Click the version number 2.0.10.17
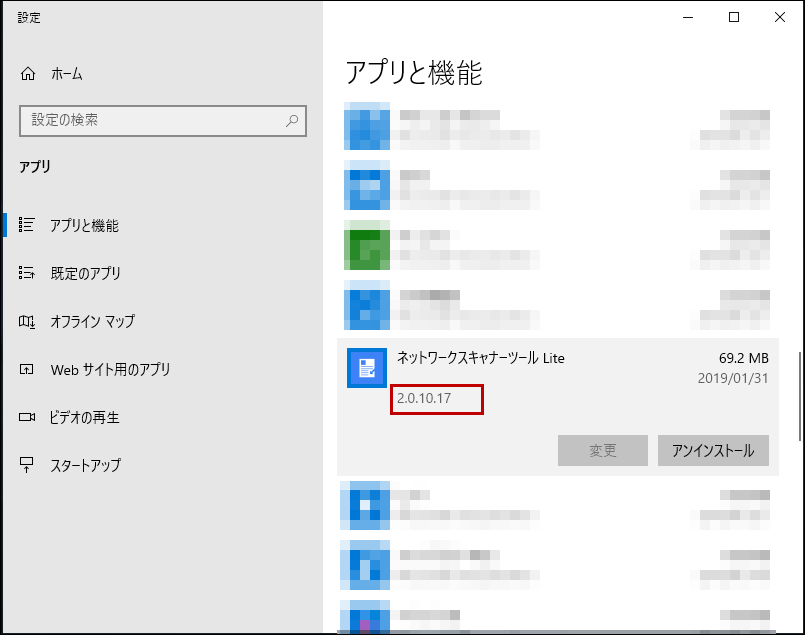805x635 pixels. (424, 398)
